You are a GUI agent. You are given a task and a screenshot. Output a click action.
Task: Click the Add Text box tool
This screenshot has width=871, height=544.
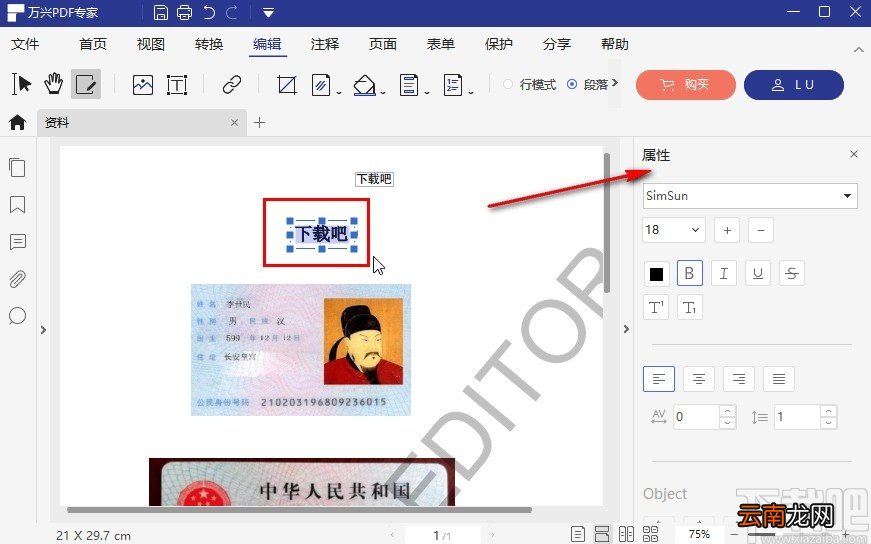pyautogui.click(x=177, y=84)
